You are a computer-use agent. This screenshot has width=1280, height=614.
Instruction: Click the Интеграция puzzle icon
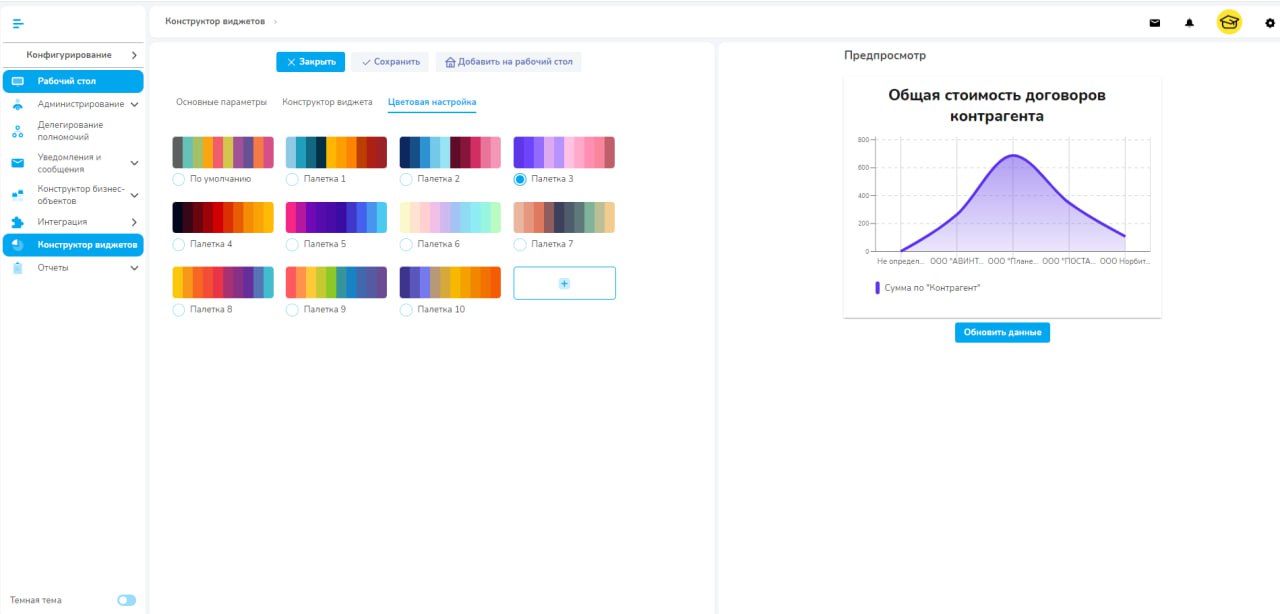[x=17, y=222]
